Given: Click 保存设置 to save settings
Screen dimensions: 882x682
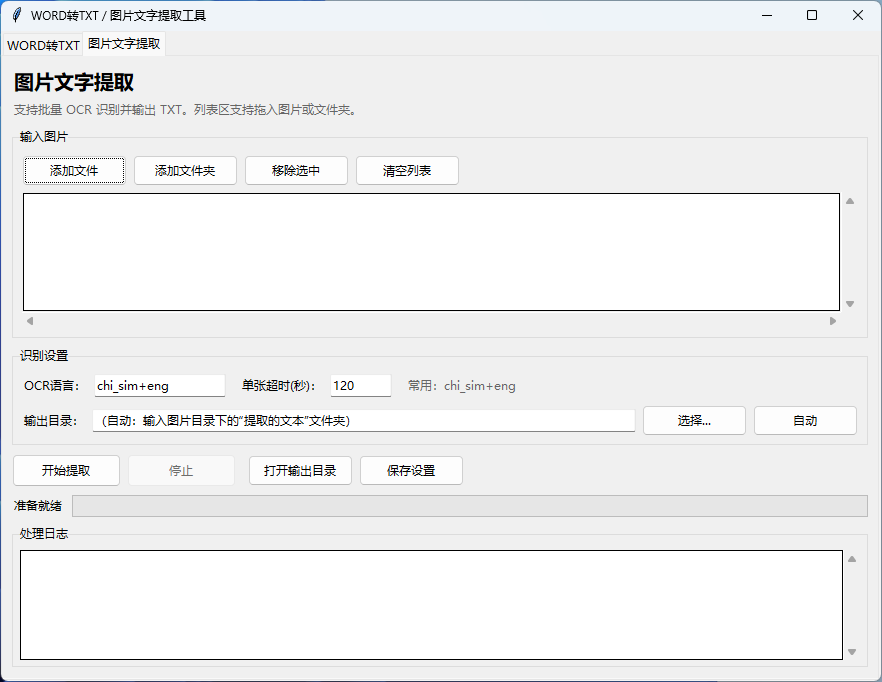Looking at the screenshot, I should (x=411, y=470).
